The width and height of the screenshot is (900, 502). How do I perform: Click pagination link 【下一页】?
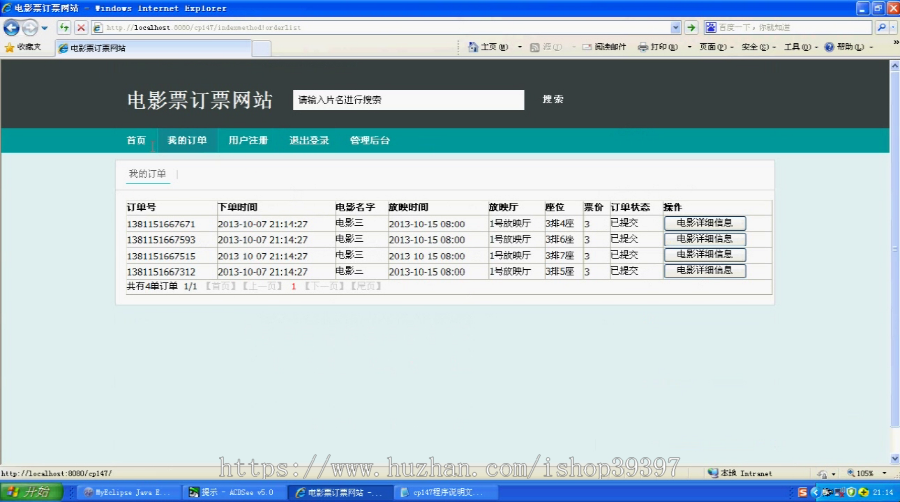coord(324,286)
